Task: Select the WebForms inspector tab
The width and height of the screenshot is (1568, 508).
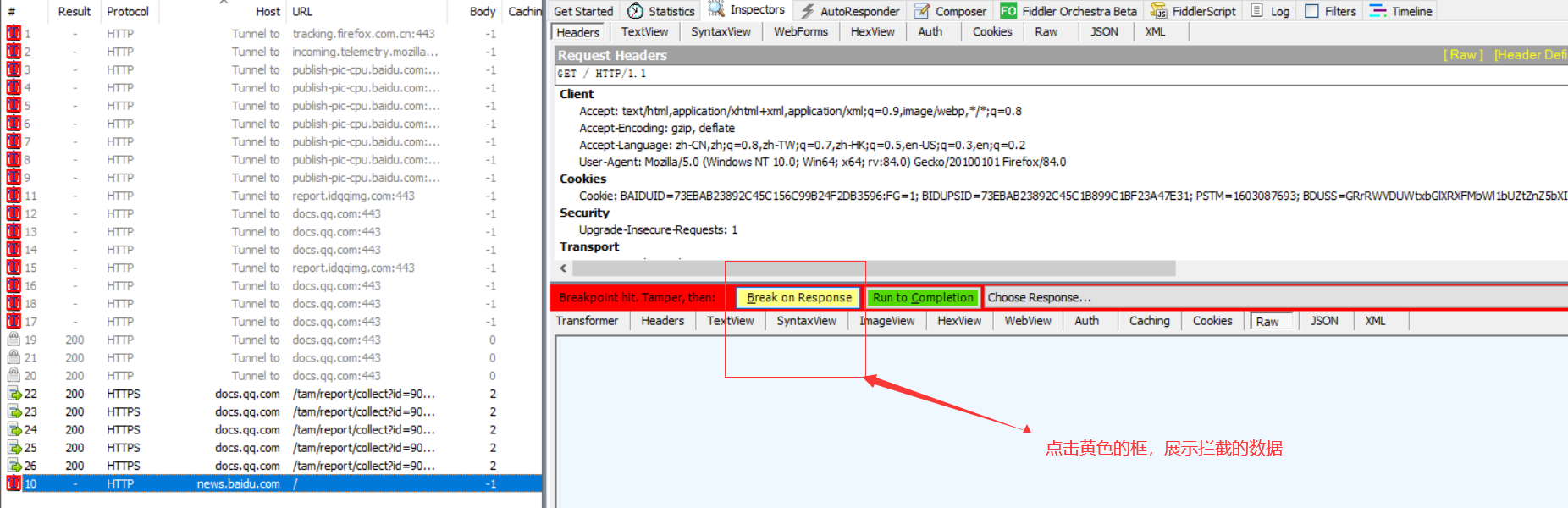Action: (801, 31)
